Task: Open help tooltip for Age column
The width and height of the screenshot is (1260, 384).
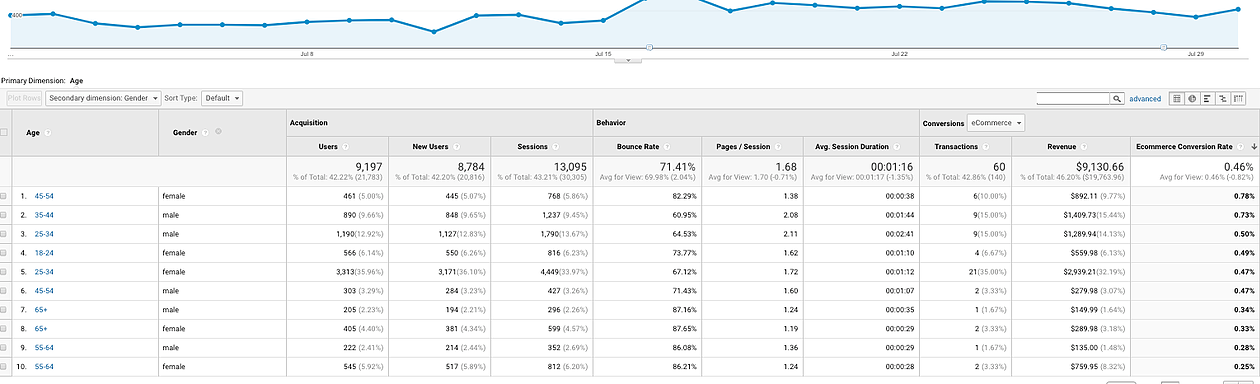Action: [48, 132]
